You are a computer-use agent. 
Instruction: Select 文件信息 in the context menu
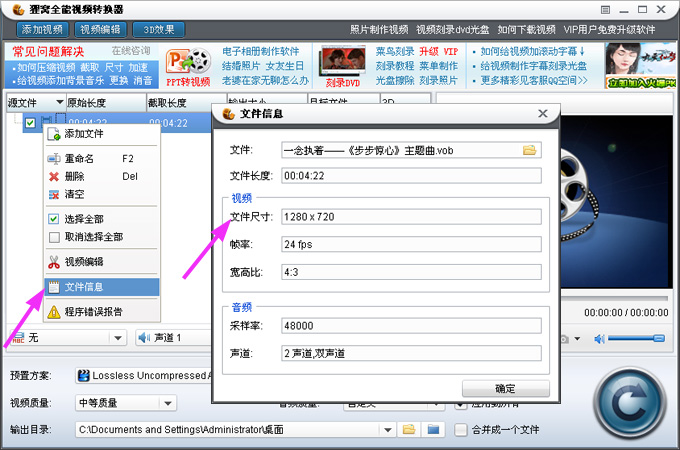point(102,287)
